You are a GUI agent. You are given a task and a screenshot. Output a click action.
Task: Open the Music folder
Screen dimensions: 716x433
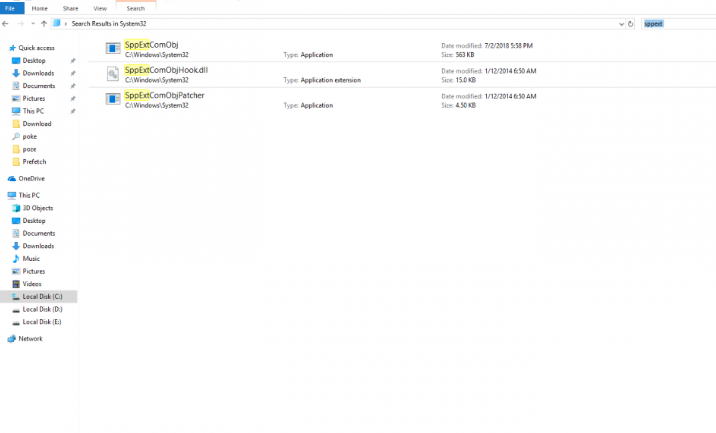(31, 259)
